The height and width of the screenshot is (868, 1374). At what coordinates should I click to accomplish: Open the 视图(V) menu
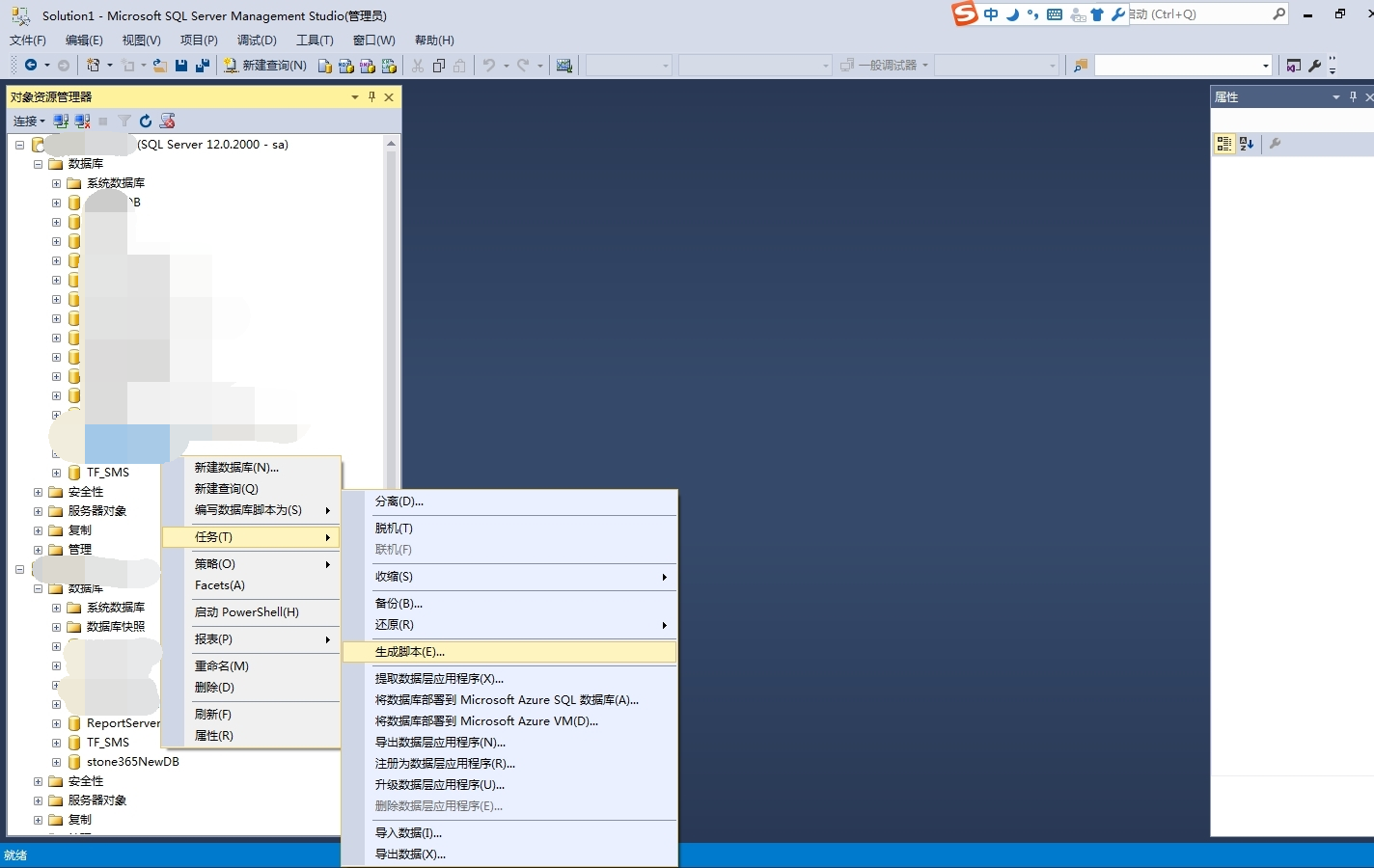coord(142,40)
